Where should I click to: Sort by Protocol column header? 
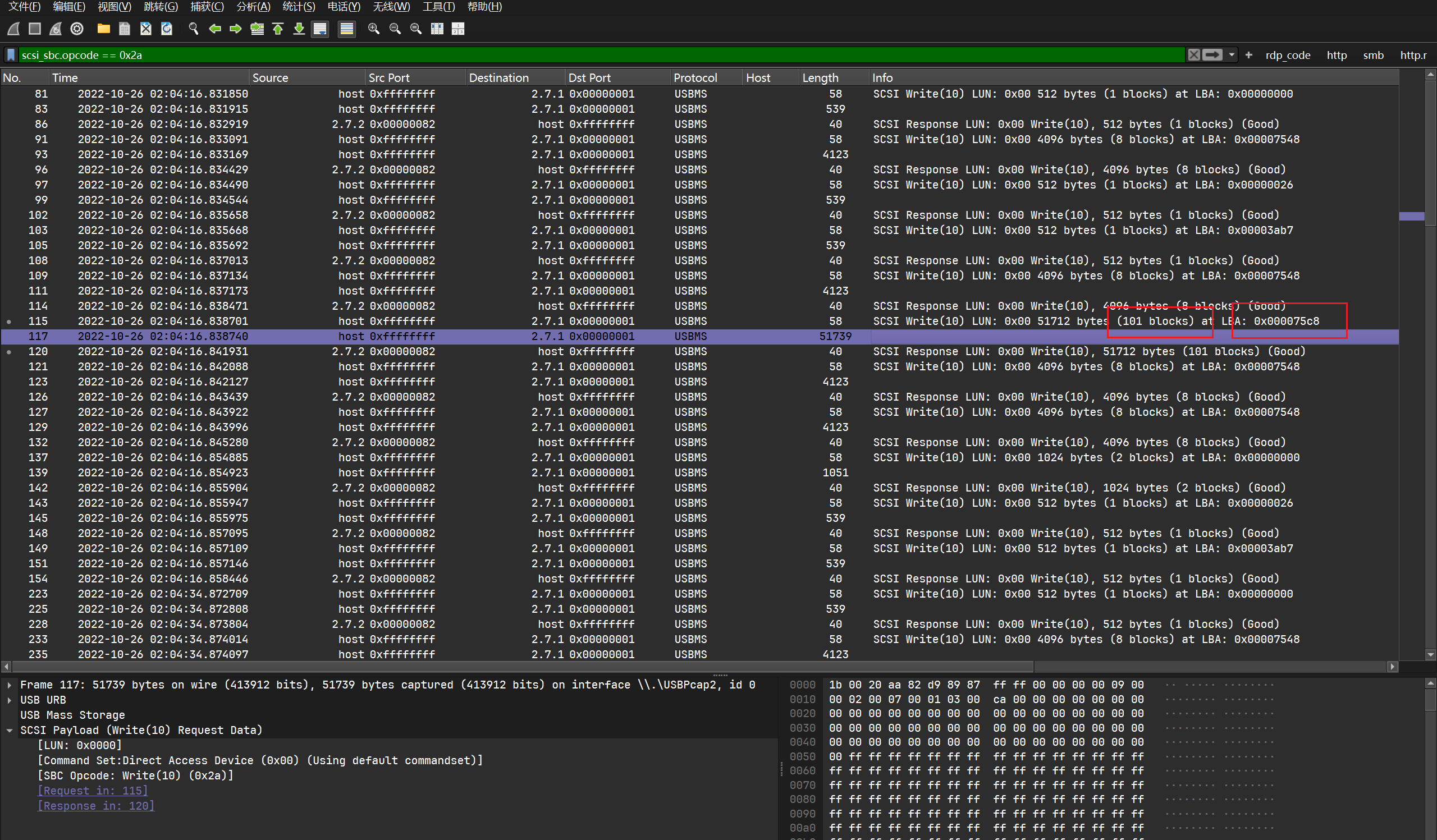pos(706,77)
